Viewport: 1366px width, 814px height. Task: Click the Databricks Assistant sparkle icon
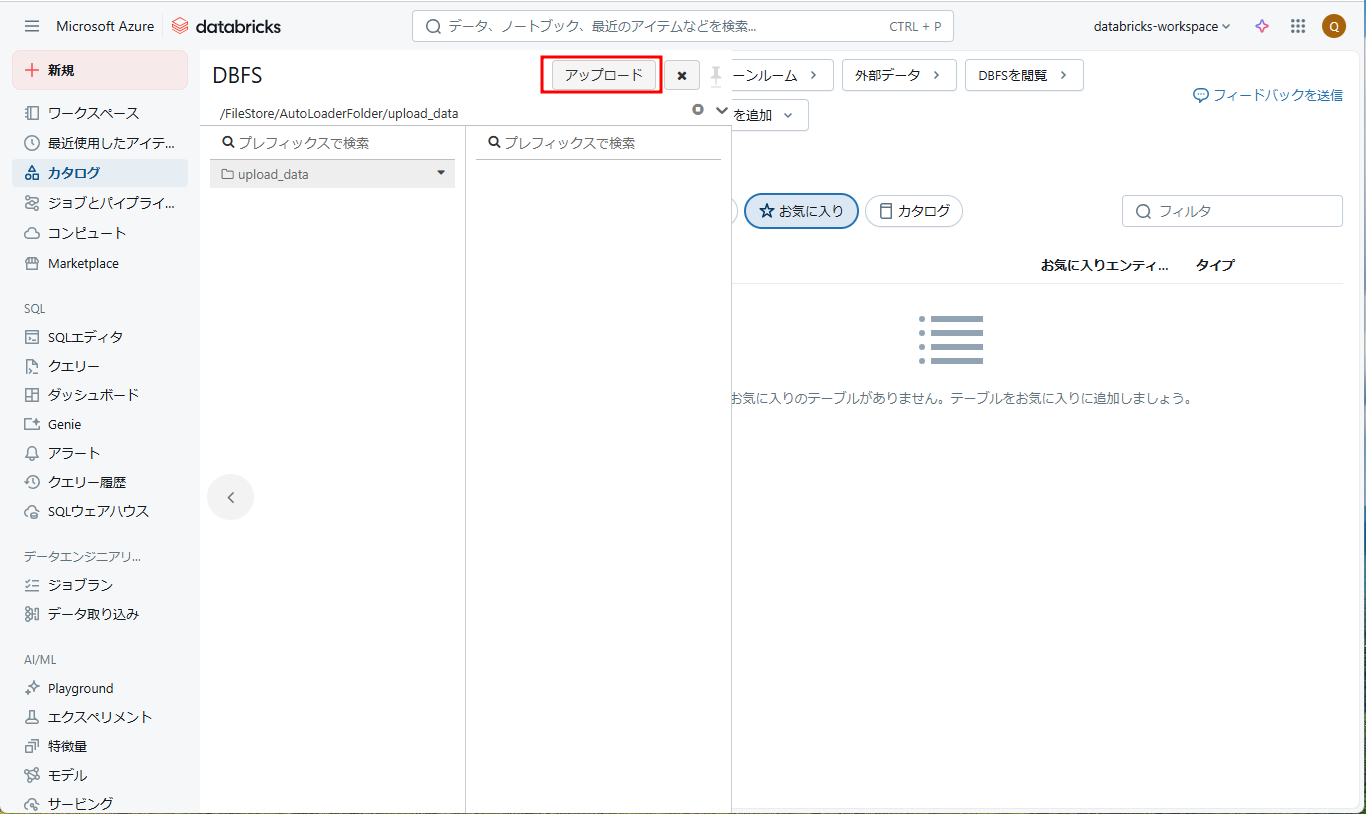click(1262, 26)
